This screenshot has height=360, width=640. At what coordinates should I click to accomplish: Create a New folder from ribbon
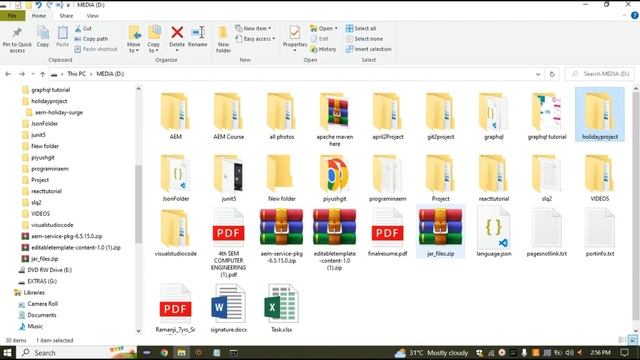coord(223,39)
